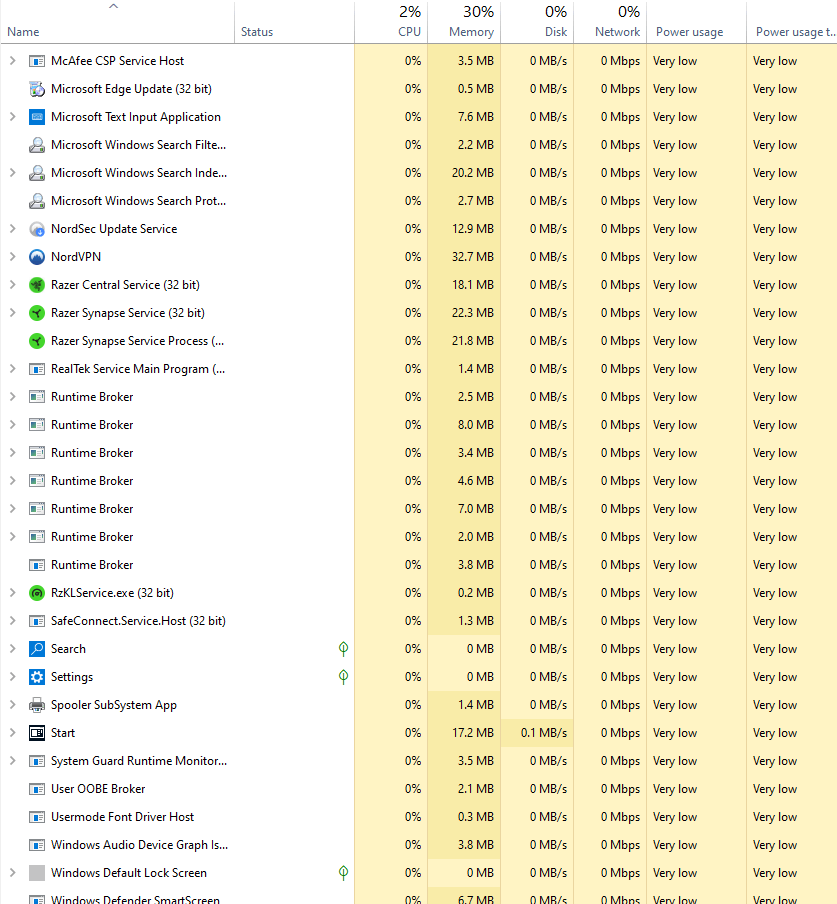Click the Microsoft Windows Search Indexer icon
This screenshot has height=904, width=837.
(37, 172)
